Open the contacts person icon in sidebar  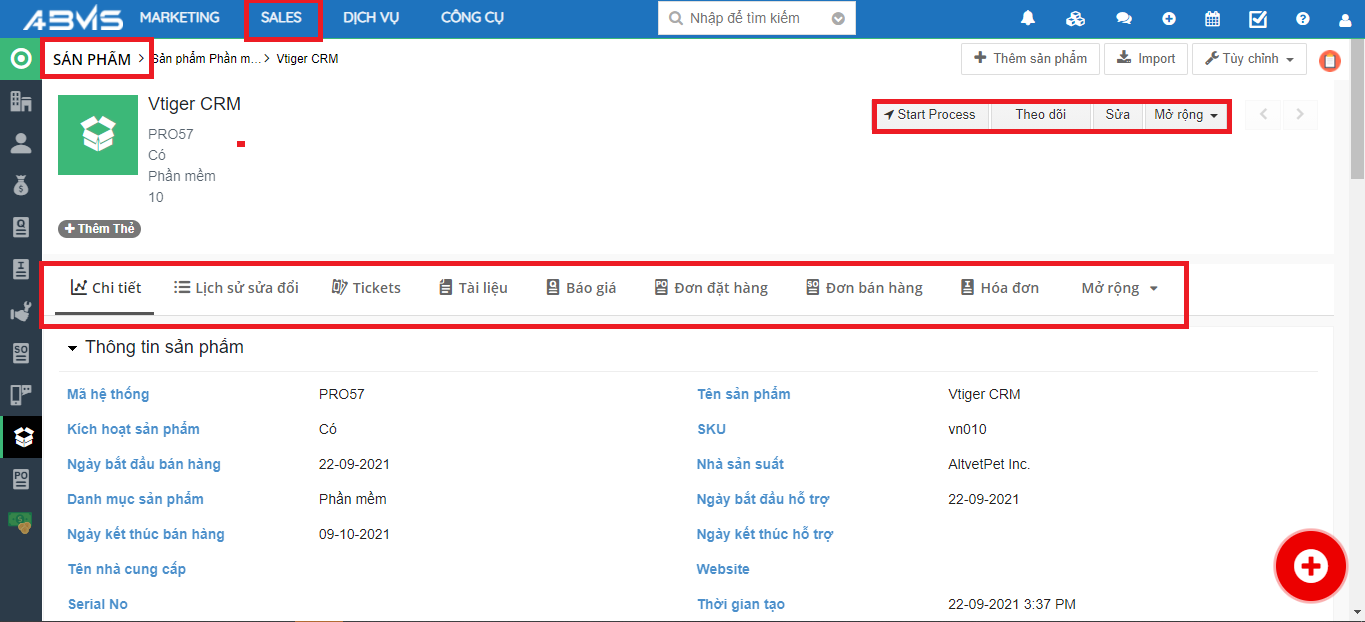pos(20,143)
